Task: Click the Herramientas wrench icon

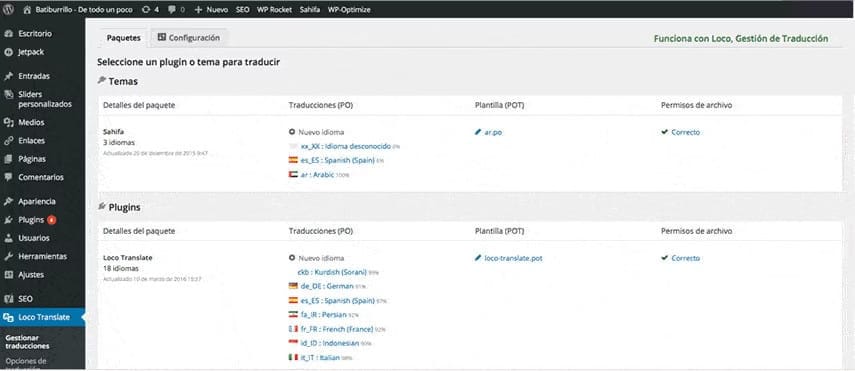Action: click(8, 256)
